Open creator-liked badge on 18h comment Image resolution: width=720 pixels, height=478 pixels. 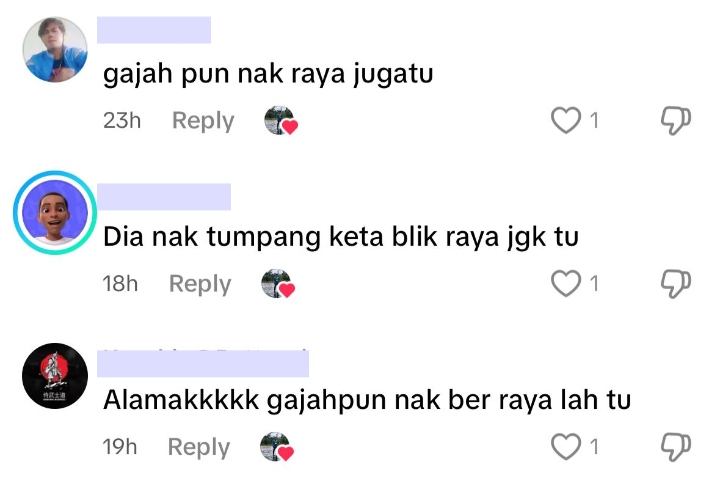point(278,284)
